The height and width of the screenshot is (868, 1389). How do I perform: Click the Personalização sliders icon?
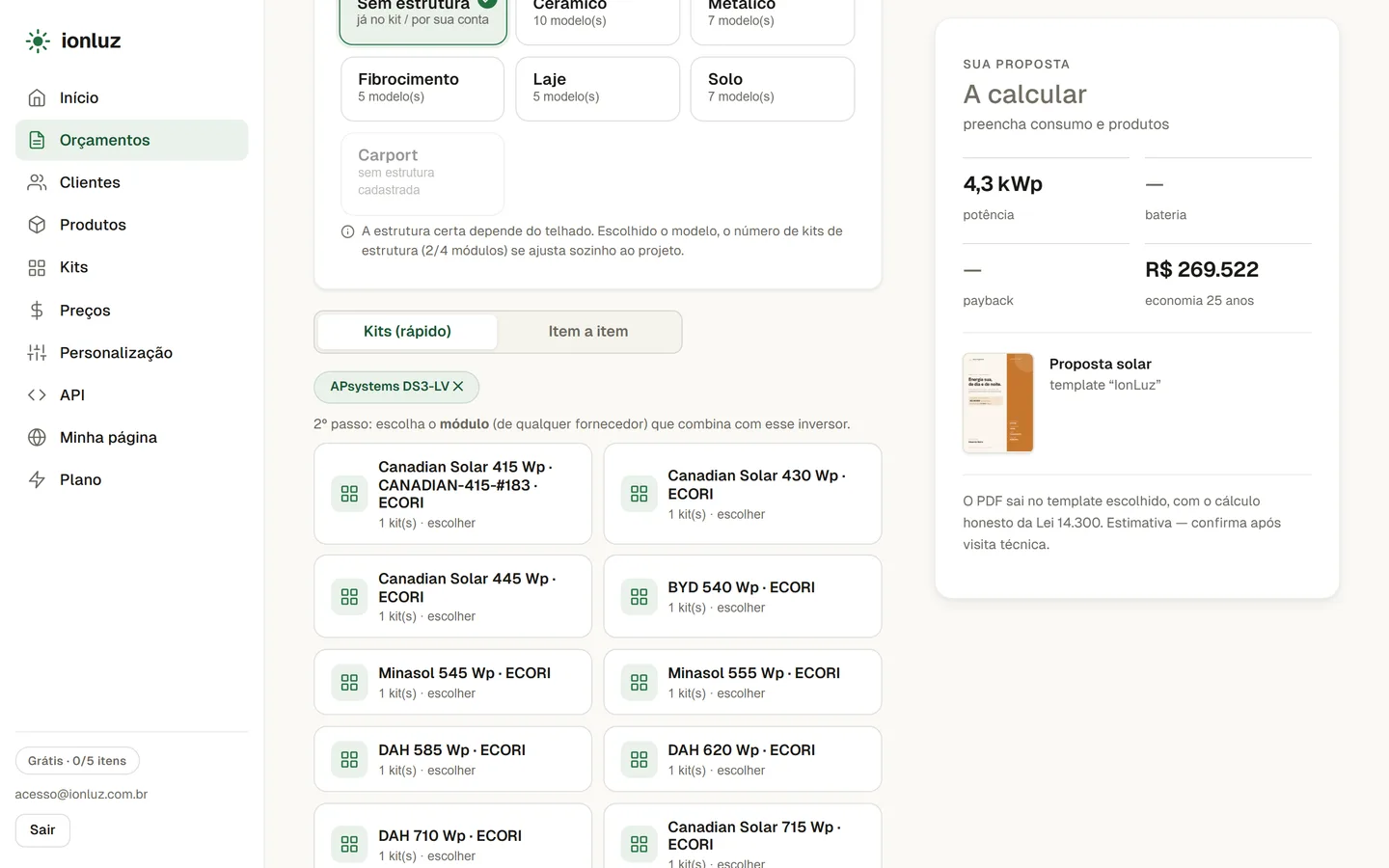tap(37, 353)
